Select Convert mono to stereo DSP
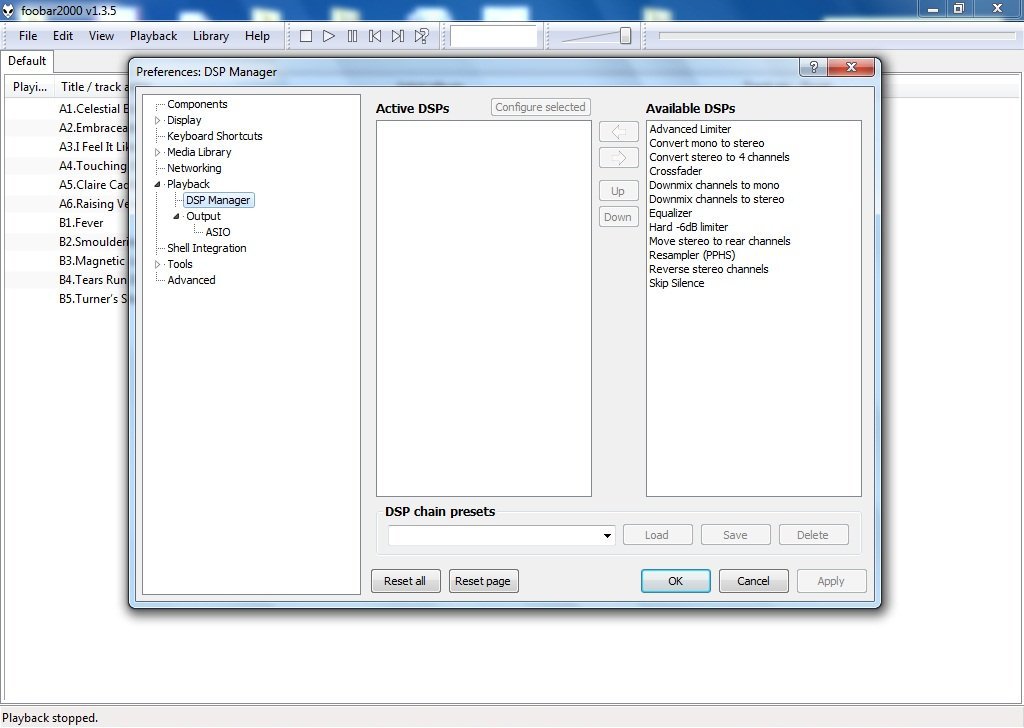Viewport: 1024px width, 728px height. point(707,143)
